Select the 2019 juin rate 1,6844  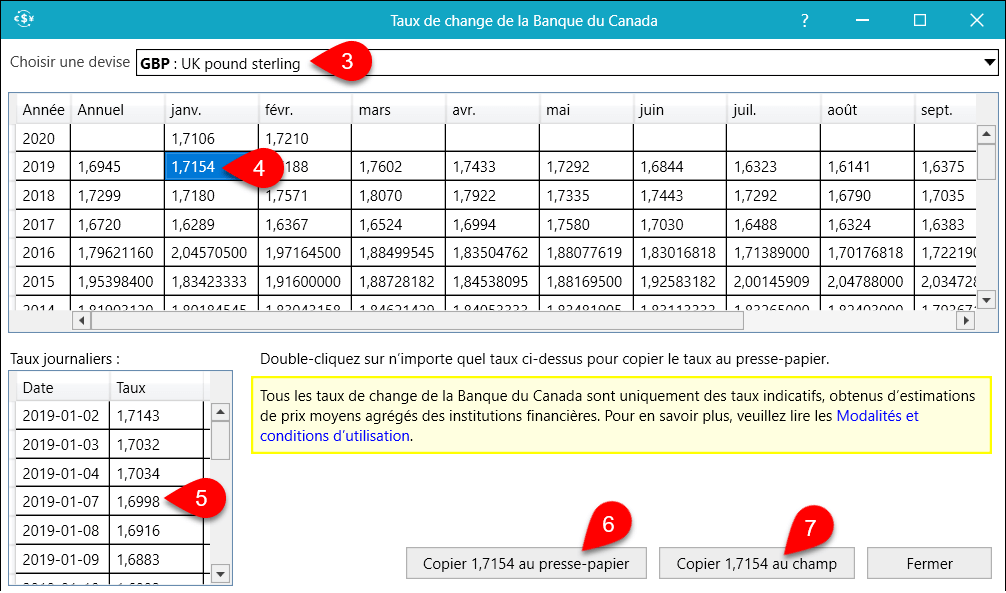pos(679,167)
